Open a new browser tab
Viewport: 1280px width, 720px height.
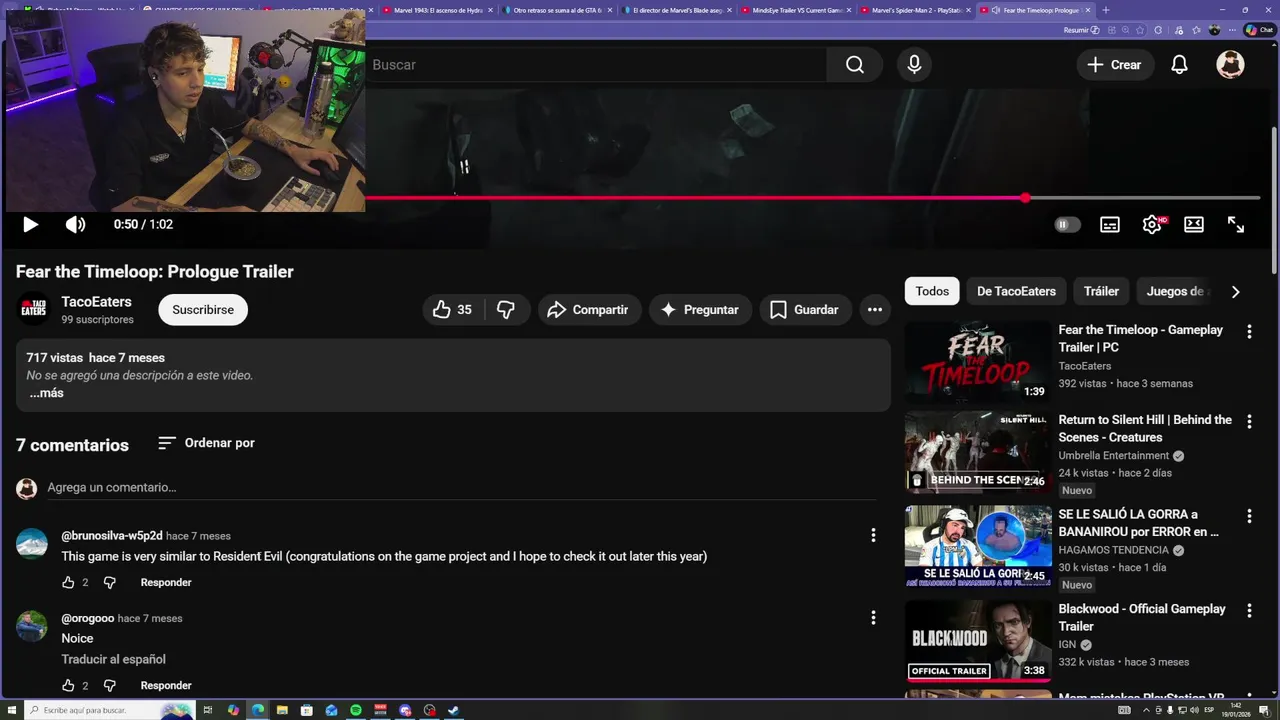click(1105, 10)
